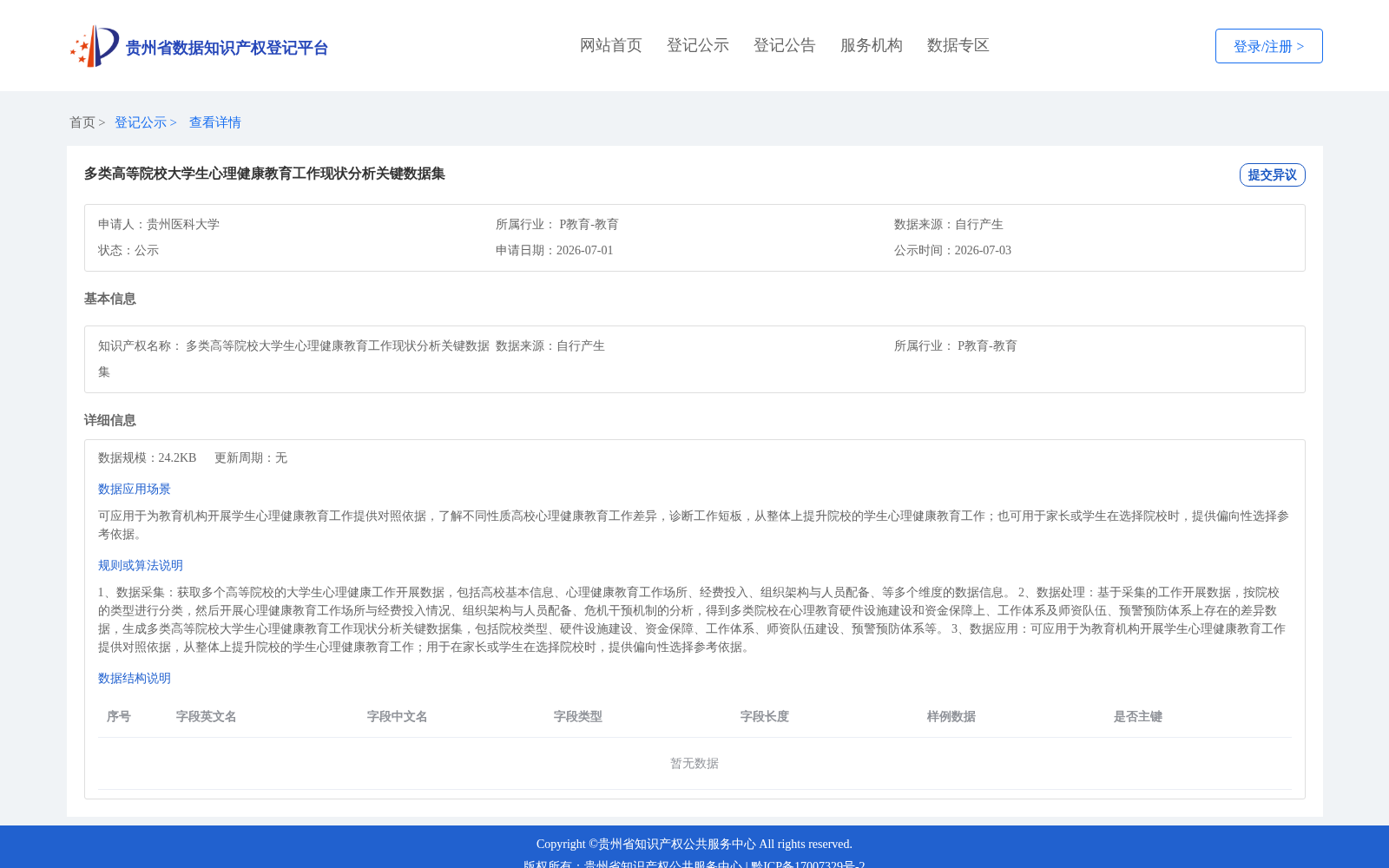Click 申请人：贵州医科大学 text
This screenshot has height=868, width=1389.
[159, 224]
